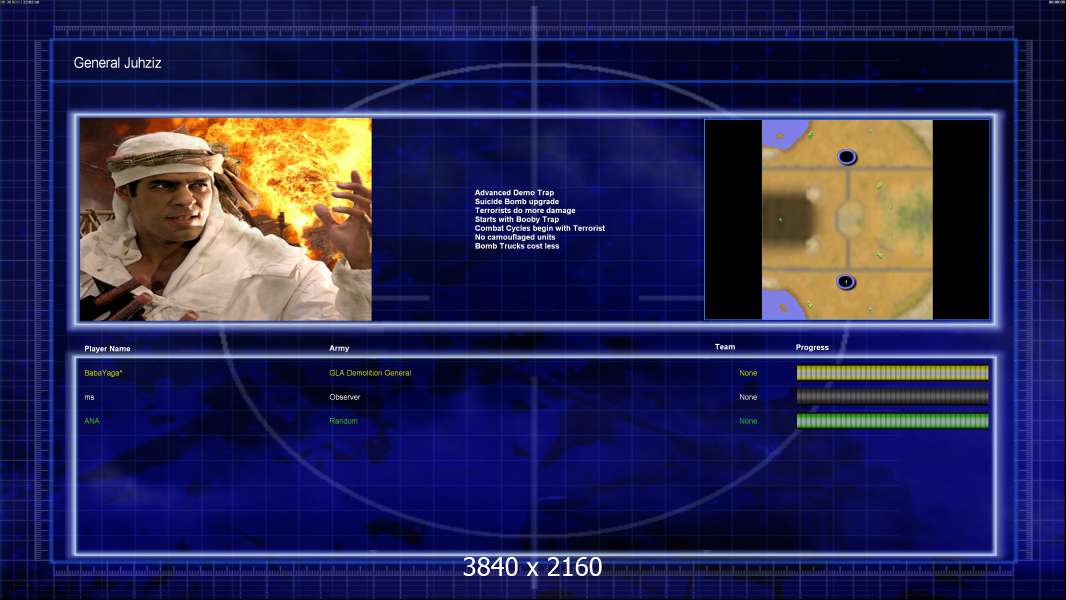Click 'Terrorists do more damage' text
Screen dimensions: 1066x600
pyautogui.click(x=525, y=210)
